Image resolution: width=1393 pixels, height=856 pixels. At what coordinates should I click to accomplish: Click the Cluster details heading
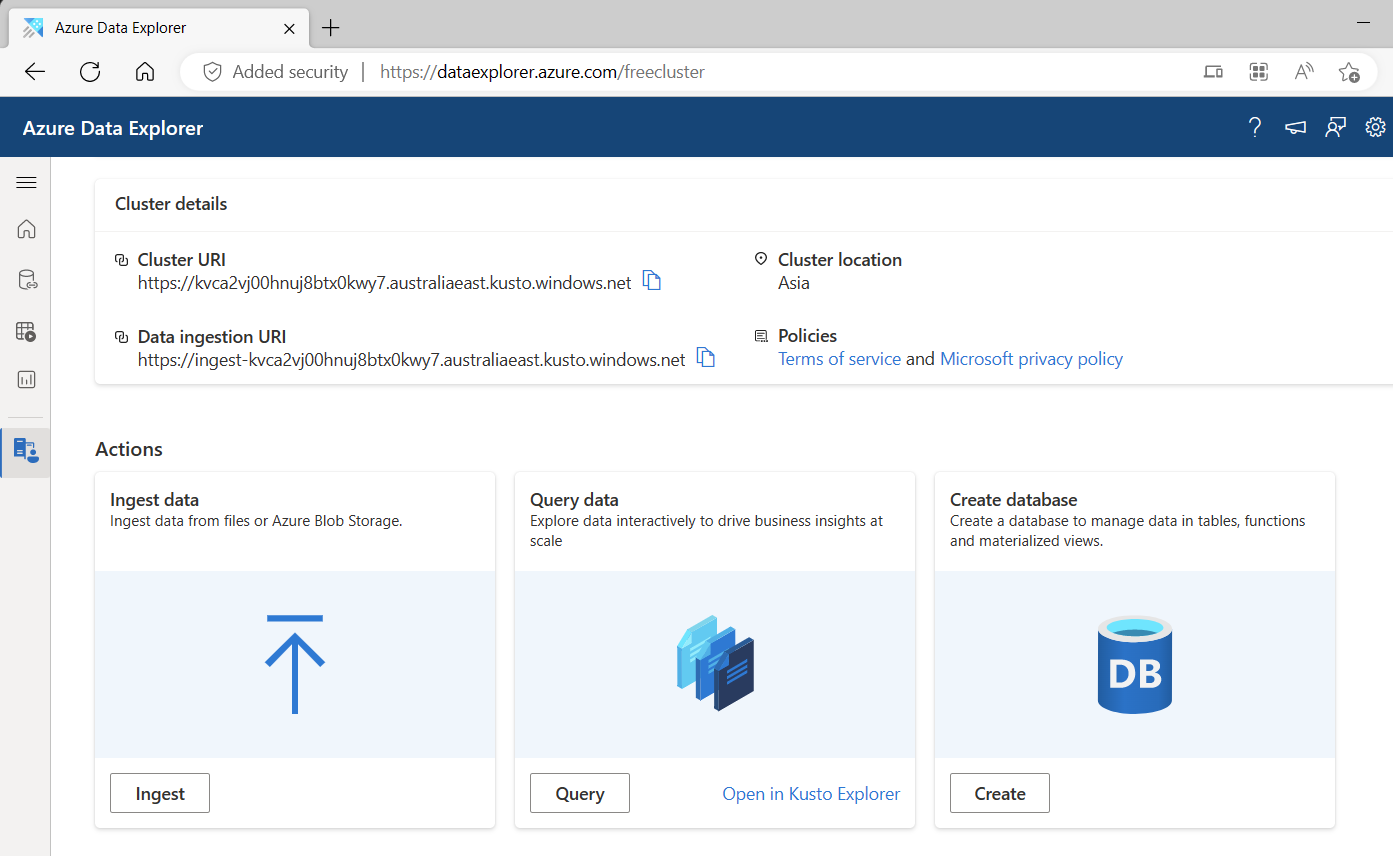tap(171, 204)
